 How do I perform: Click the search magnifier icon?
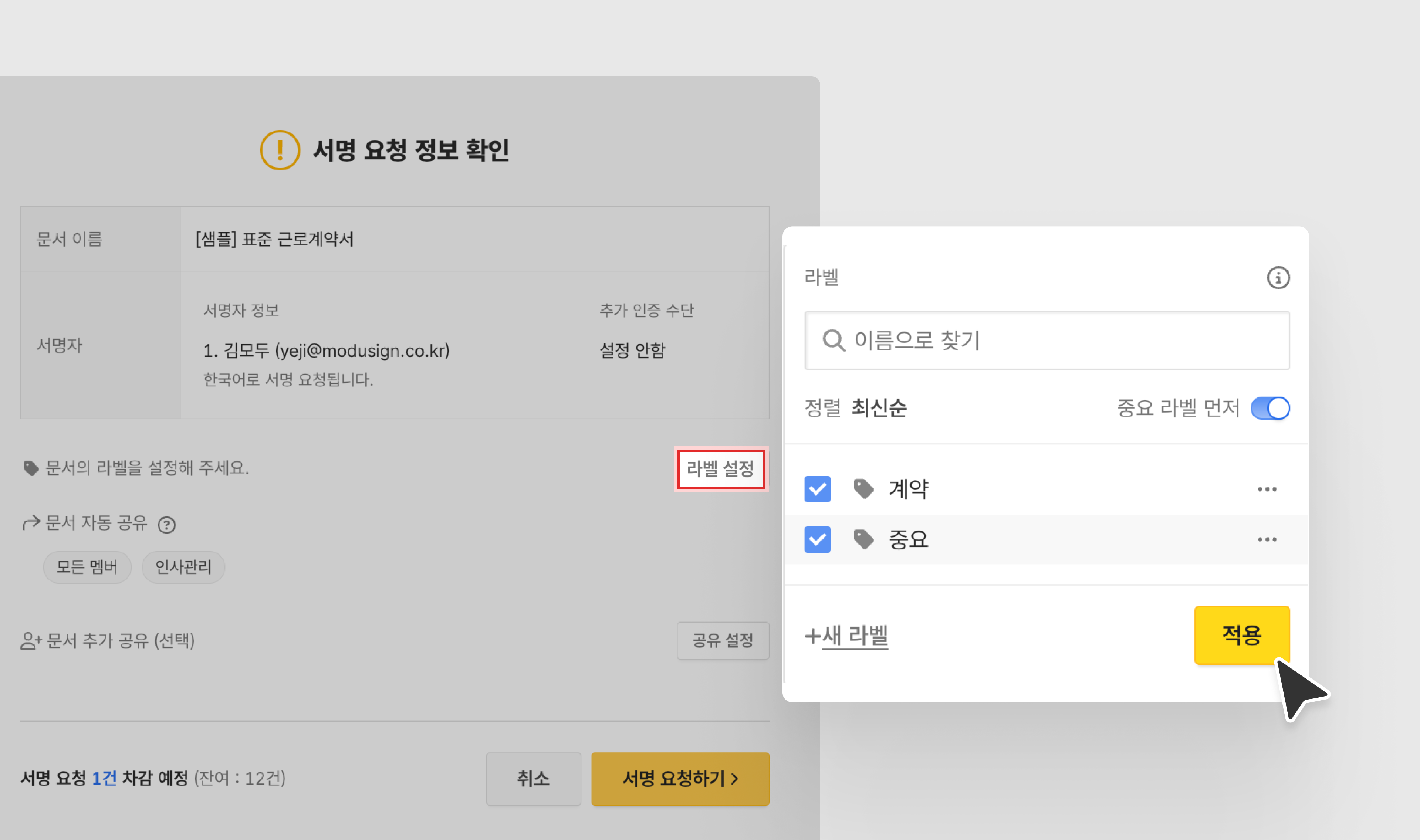[833, 340]
